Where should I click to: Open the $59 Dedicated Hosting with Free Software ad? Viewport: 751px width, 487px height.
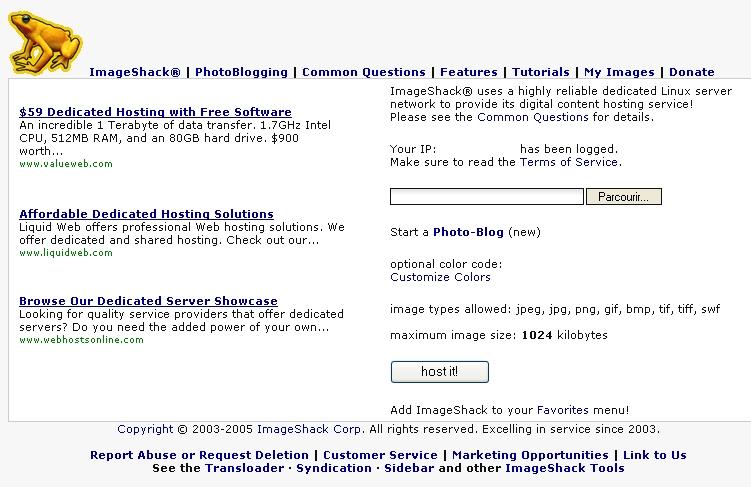155,112
